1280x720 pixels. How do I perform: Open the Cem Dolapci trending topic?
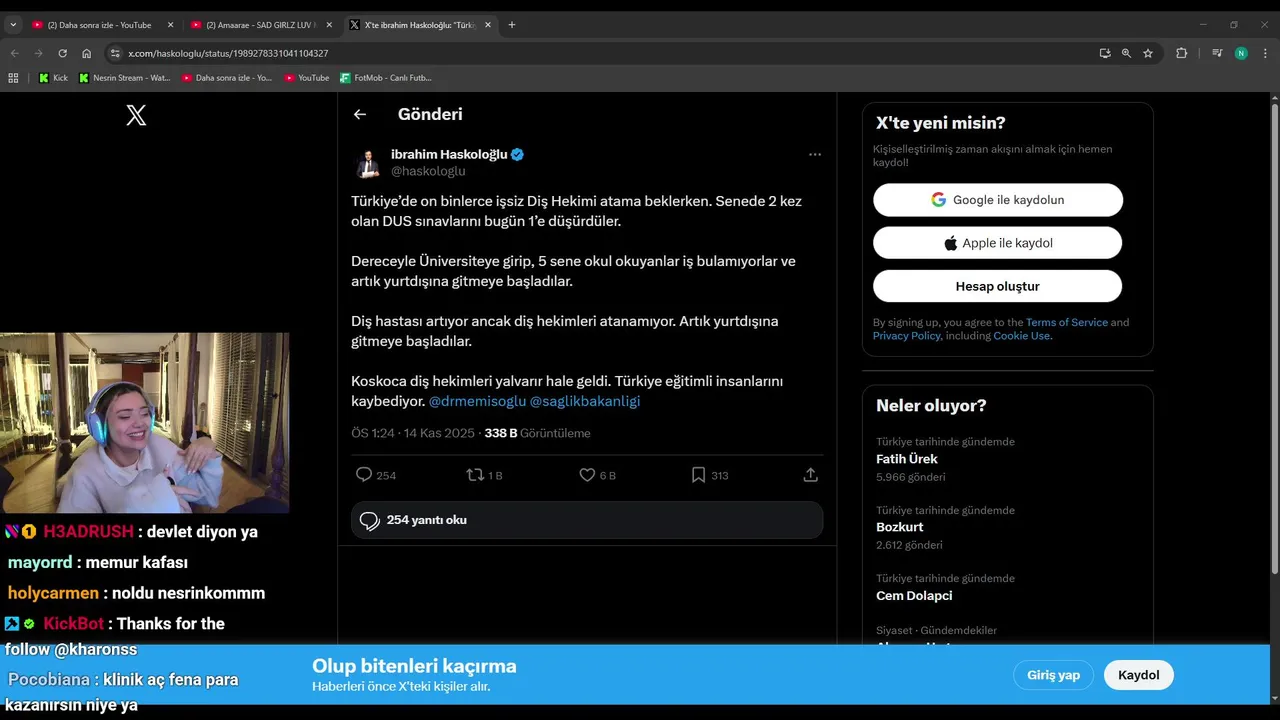(914, 595)
